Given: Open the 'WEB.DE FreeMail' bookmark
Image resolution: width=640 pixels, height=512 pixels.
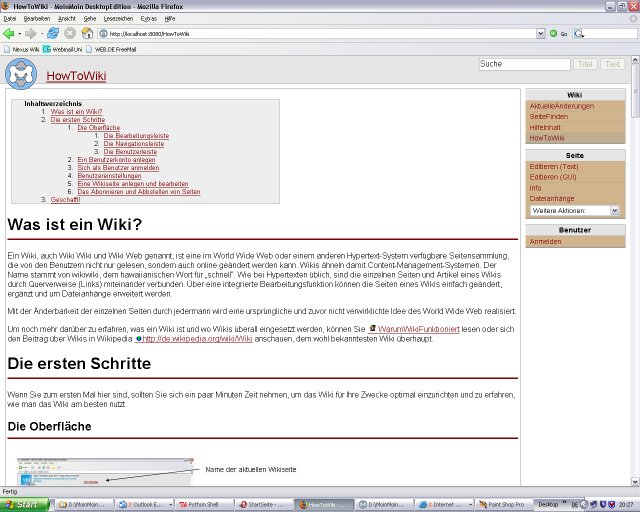Looking at the screenshot, I should click(x=120, y=48).
